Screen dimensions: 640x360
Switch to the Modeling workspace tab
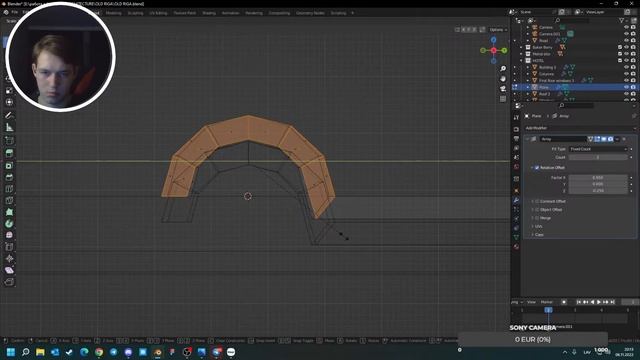113,13
